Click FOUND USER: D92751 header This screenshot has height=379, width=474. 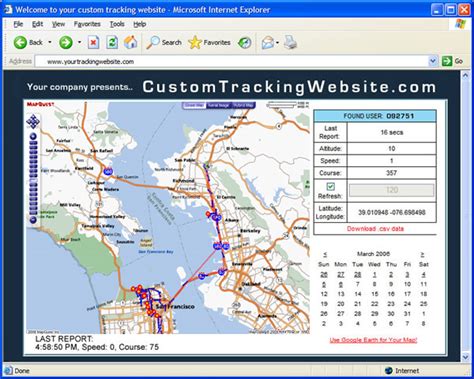point(375,116)
